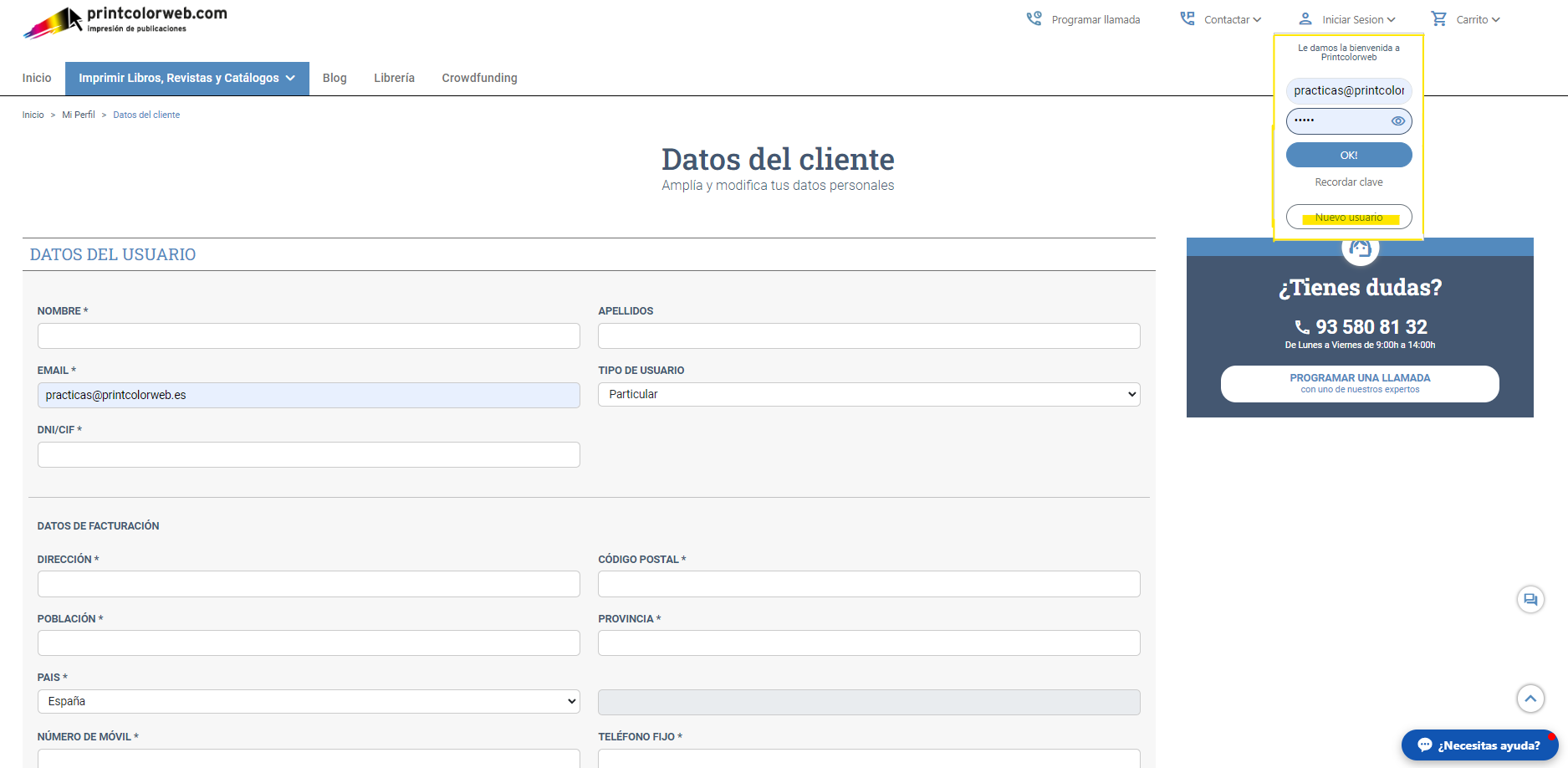Open the Crowdfunding menu item
The height and width of the screenshot is (768, 1568).
coord(479,78)
